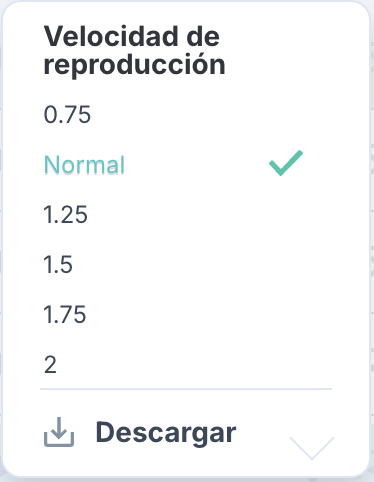Choose Normal playback speed
Image resolution: width=374 pixels, height=482 pixels.
click(x=186, y=164)
